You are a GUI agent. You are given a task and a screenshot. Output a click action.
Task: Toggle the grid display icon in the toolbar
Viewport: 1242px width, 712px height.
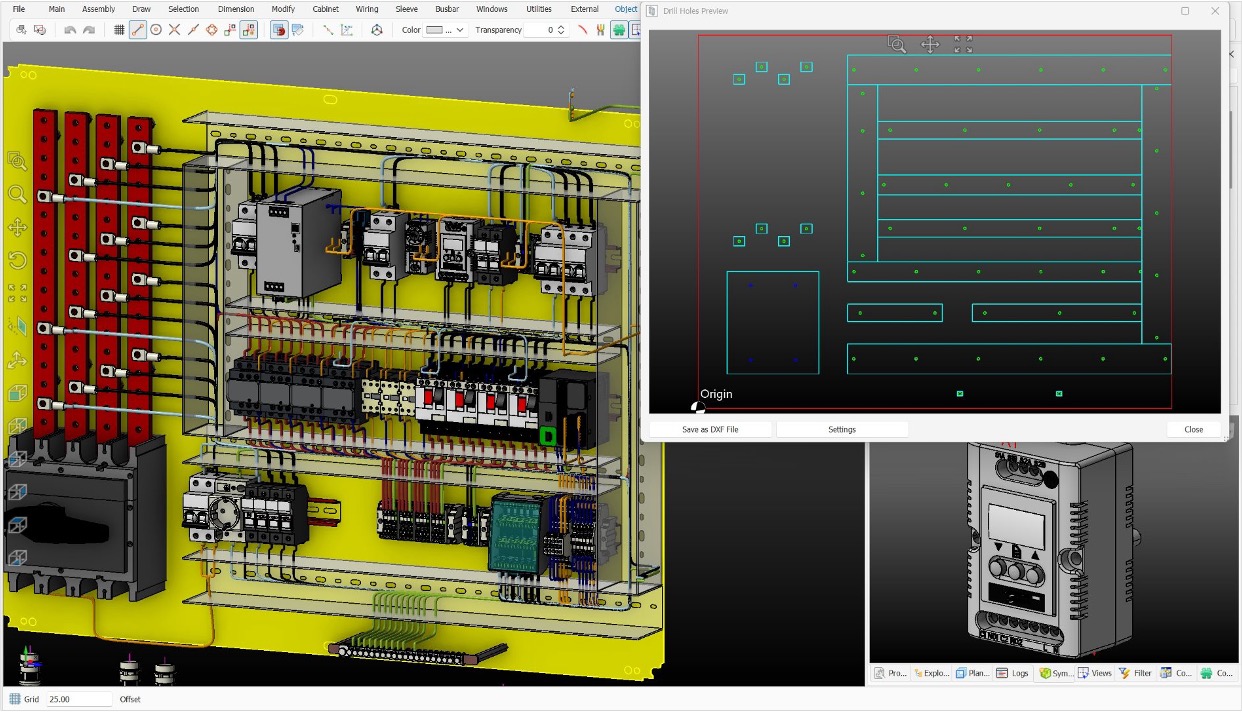tap(121, 30)
